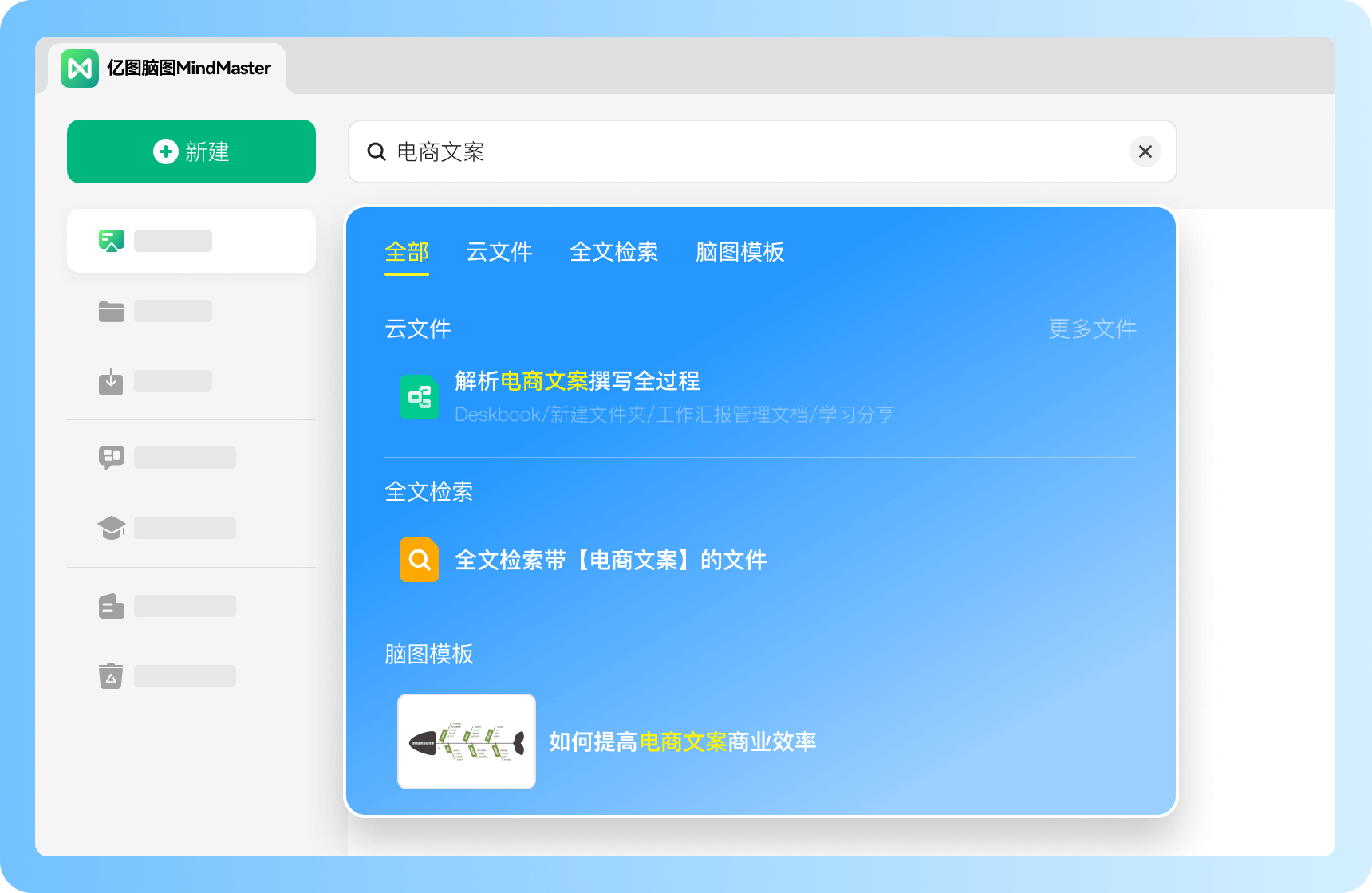Open file 解析电商文案撰写全过程

click(578, 381)
